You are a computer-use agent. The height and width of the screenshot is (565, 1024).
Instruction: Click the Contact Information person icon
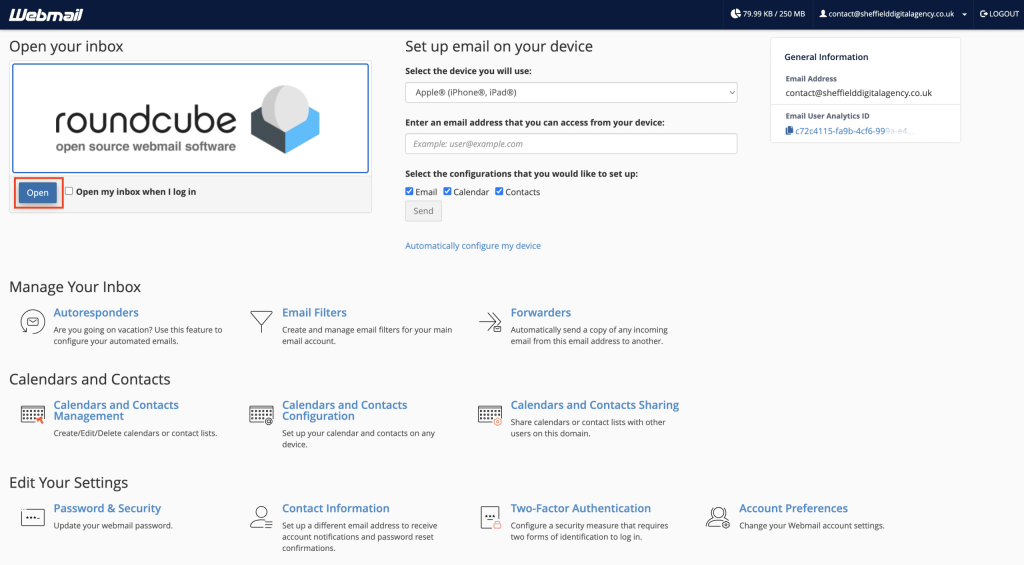[261, 517]
